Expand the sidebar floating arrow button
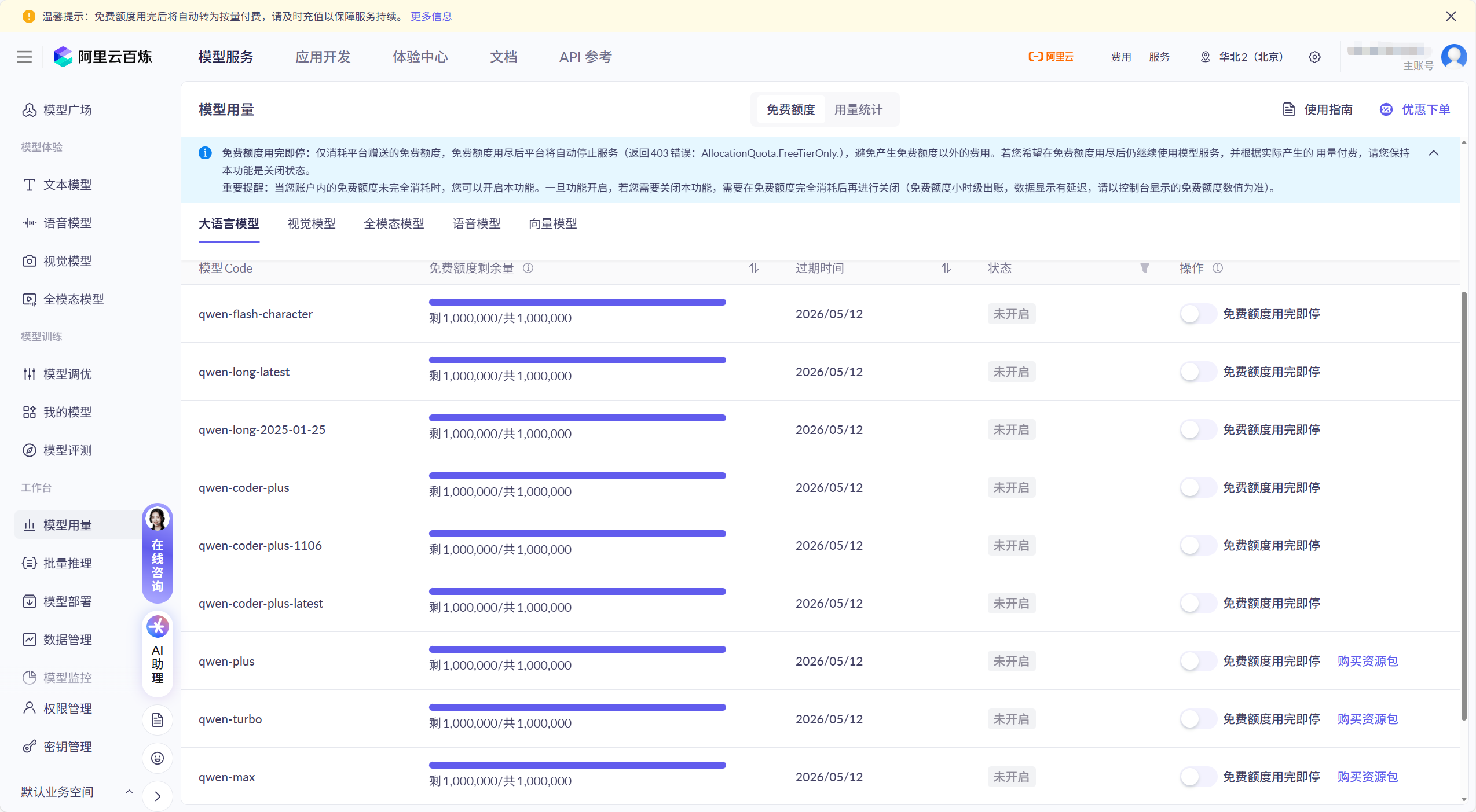Screen dimensions: 1476x812 [x=158, y=796]
